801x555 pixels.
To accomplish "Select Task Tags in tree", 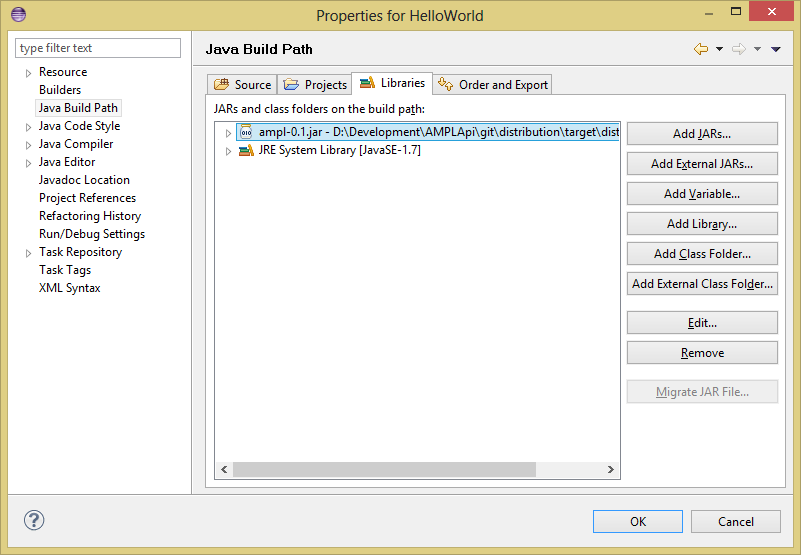I will pos(65,270).
